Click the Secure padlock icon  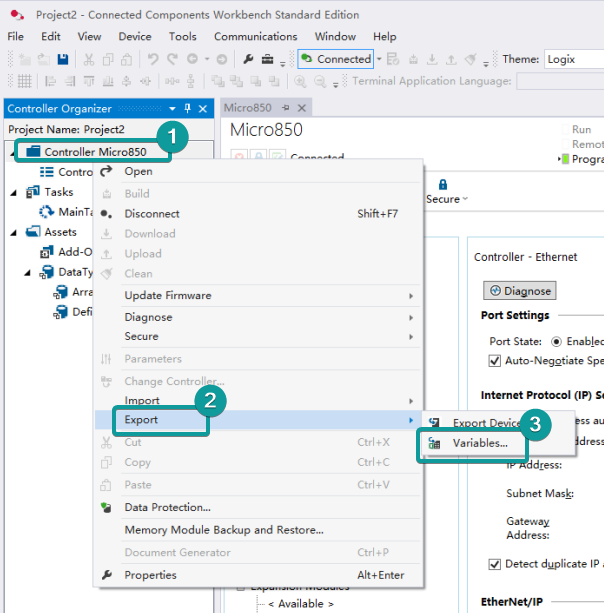point(442,185)
